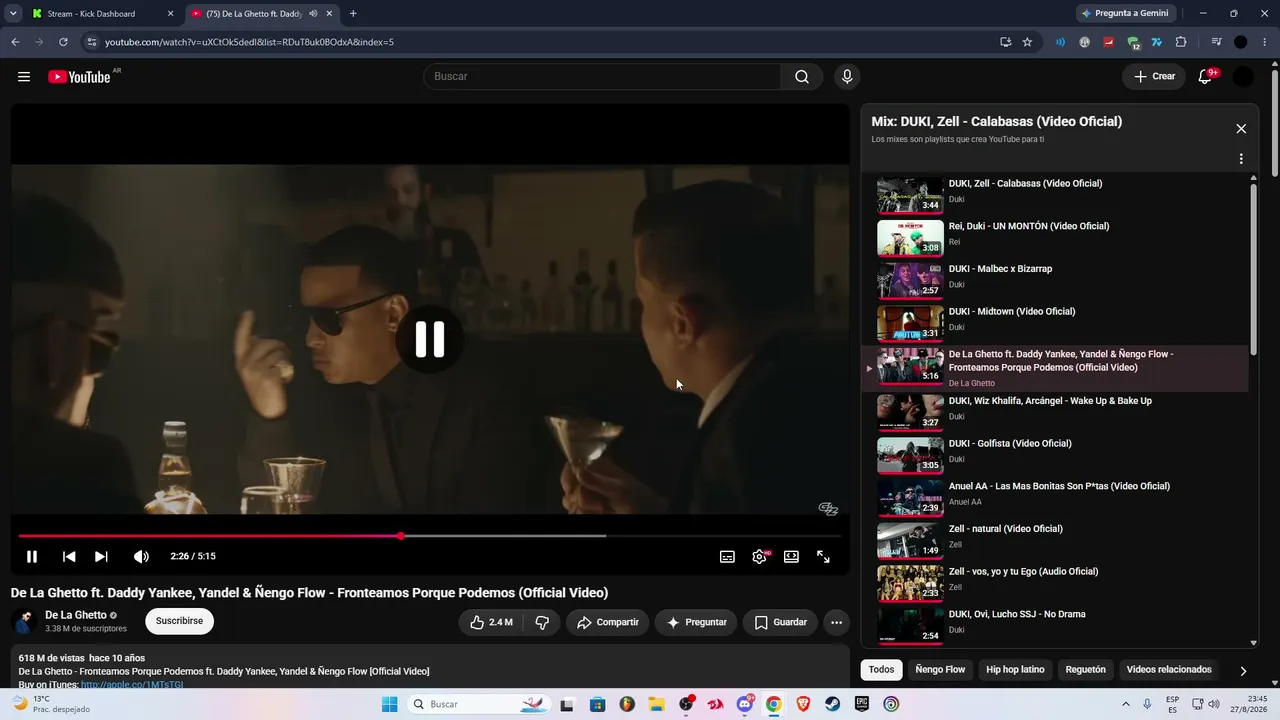Image resolution: width=1280 pixels, height=720 pixels.
Task: Click the Preguntar button
Action: coord(696,622)
